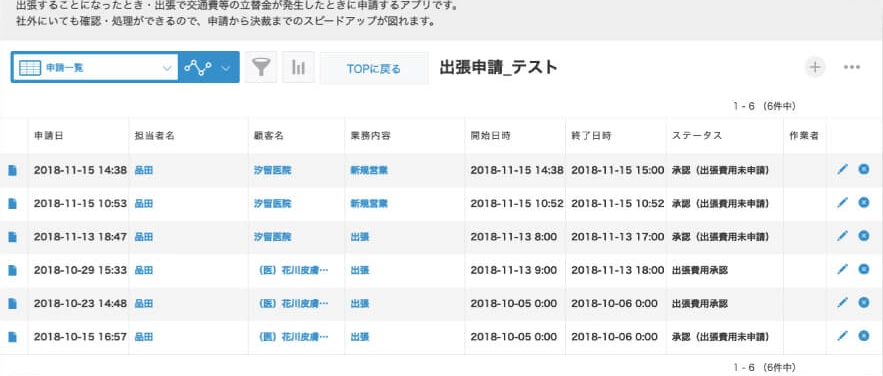The height and width of the screenshot is (376, 883).
Task: Open the filter funnel settings
Action: click(x=261, y=68)
